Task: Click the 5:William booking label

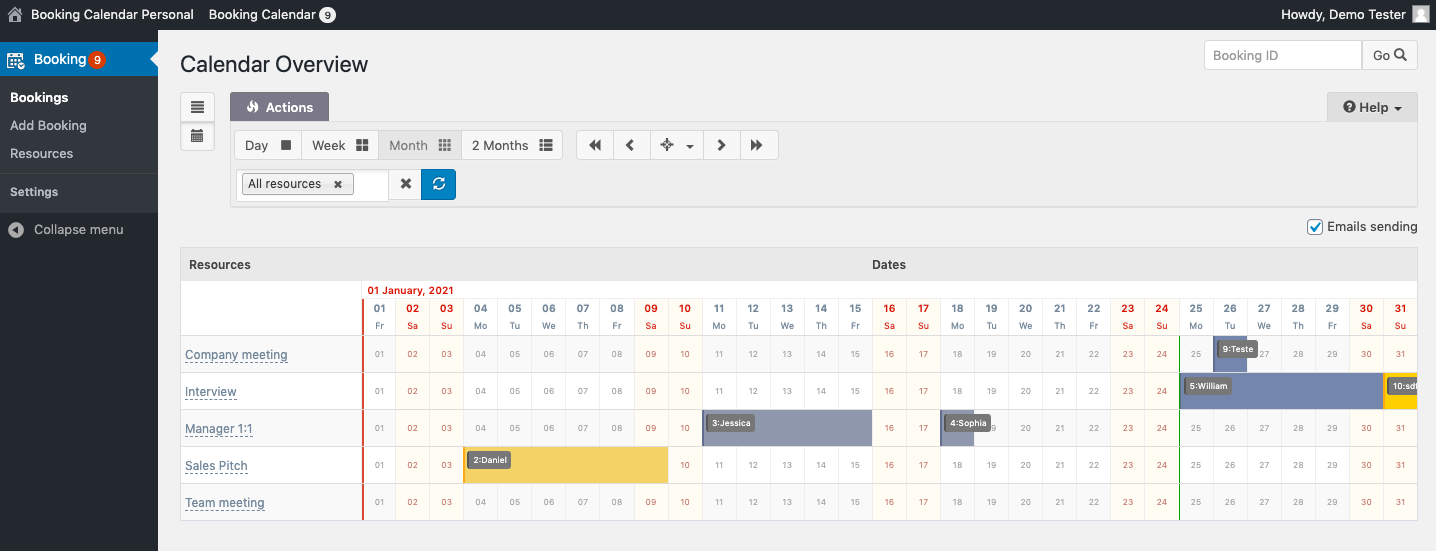Action: pyautogui.click(x=1208, y=386)
